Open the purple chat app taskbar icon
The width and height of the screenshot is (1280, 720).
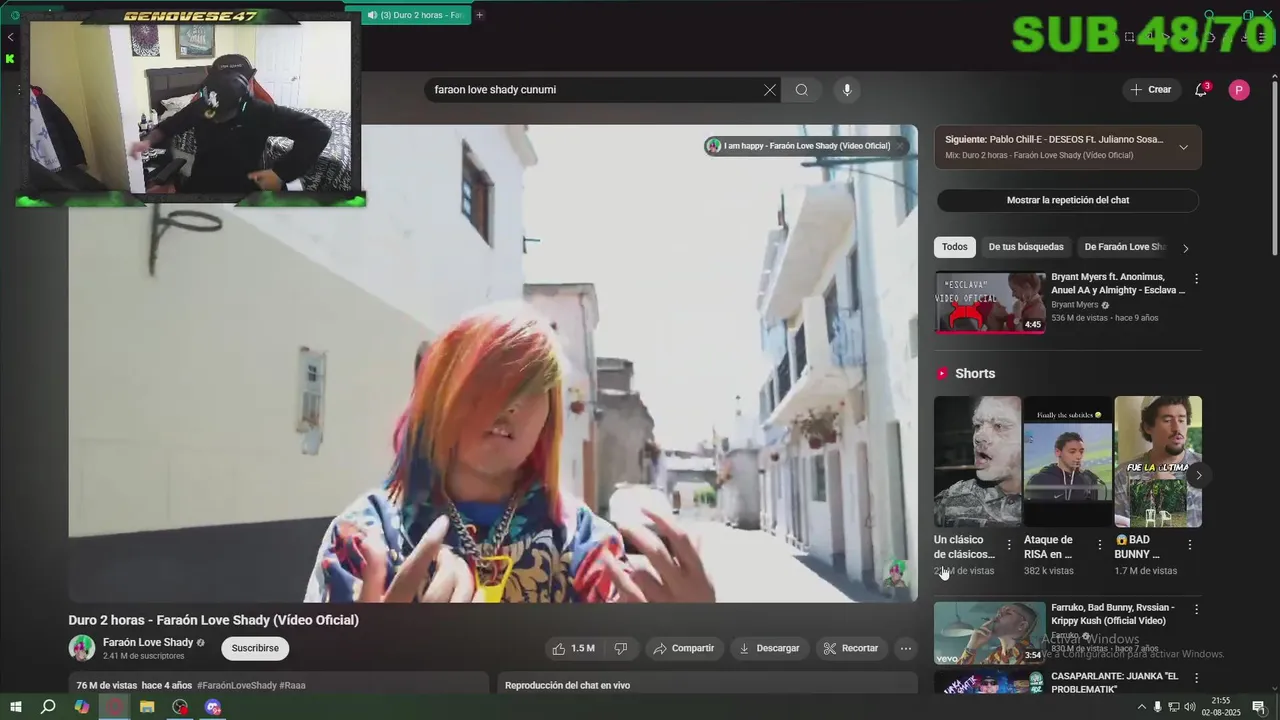tap(213, 707)
